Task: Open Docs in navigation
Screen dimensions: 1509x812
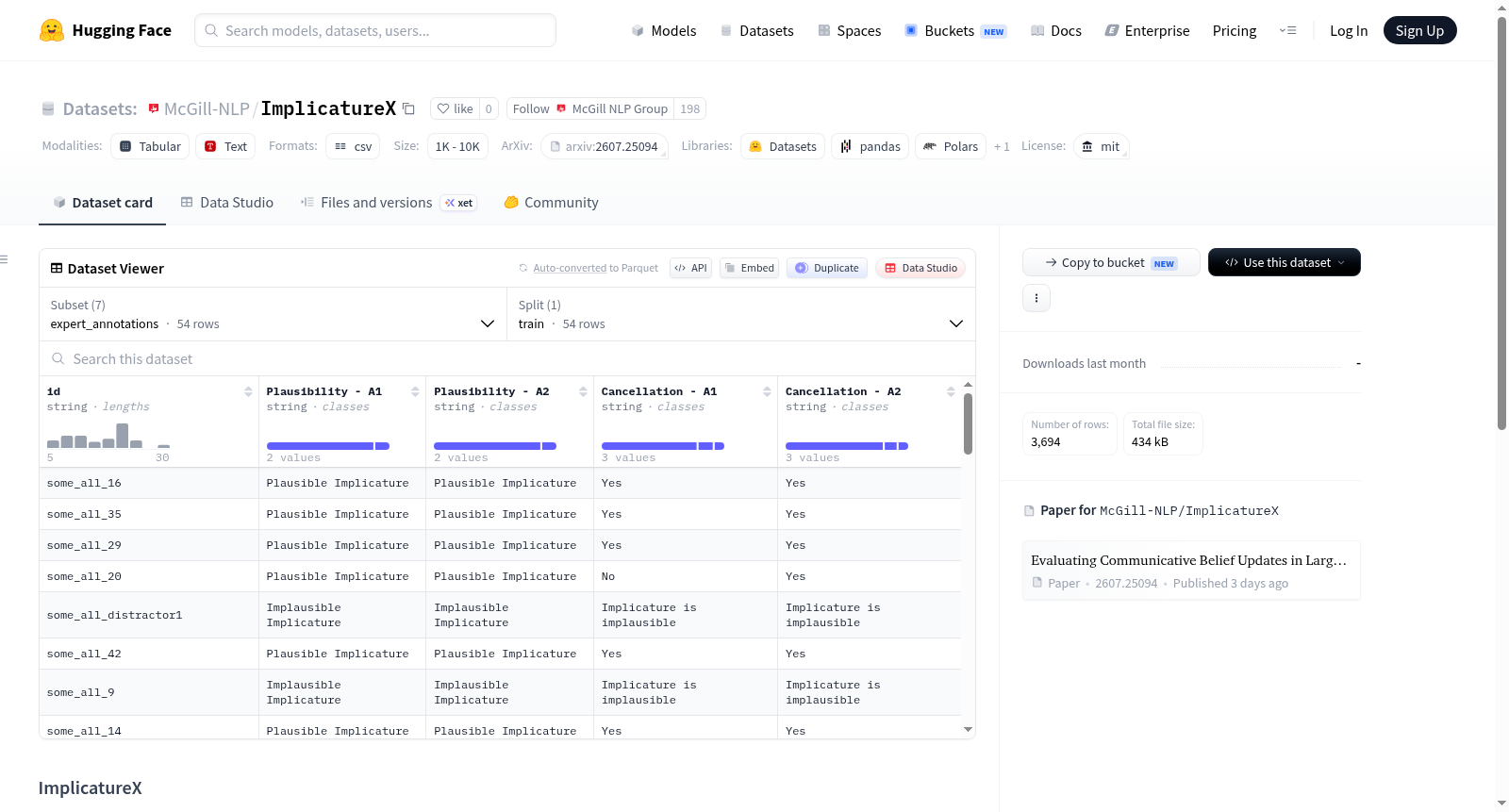Action: click(x=1056, y=30)
